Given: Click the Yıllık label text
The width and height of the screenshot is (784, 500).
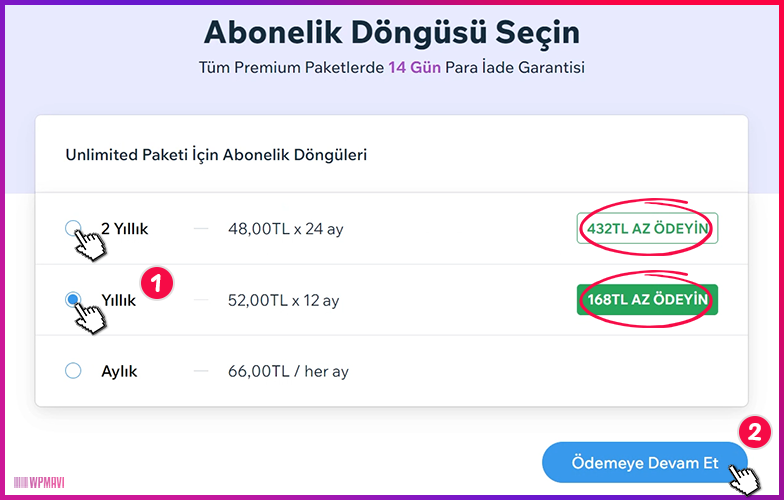Looking at the screenshot, I should pyautogui.click(x=118, y=300).
